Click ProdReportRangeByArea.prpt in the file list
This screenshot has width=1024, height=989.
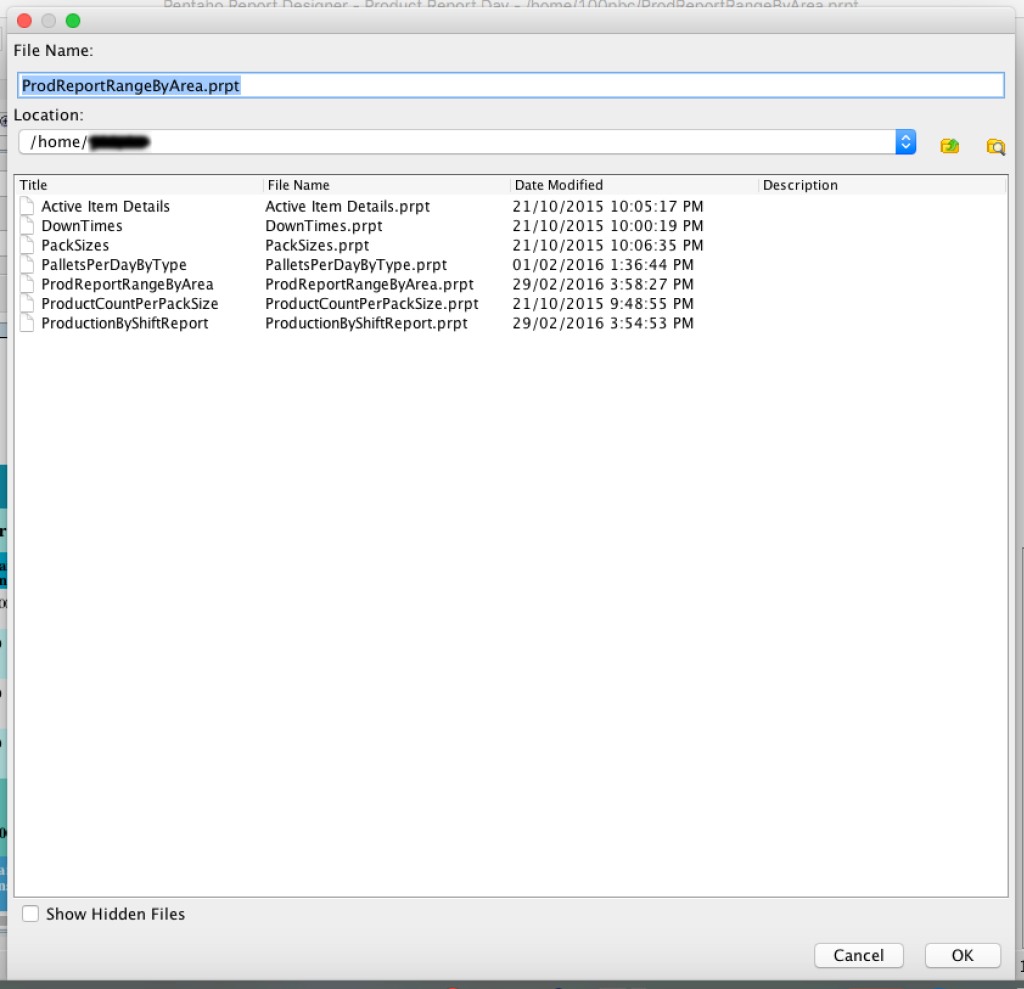370,284
